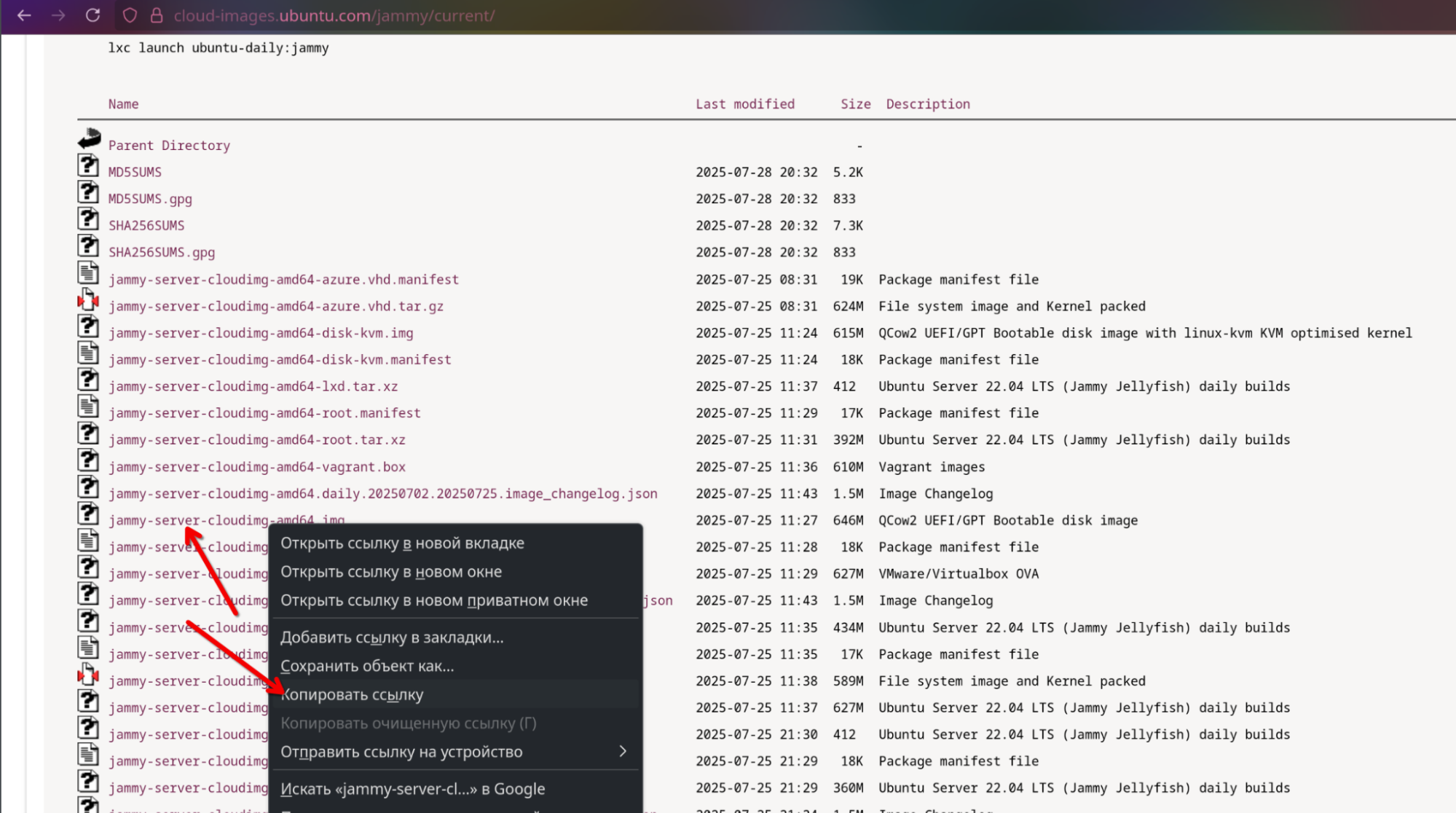
Task: Click the icon beside amd64-disk-kvm.img
Action: pos(88,326)
